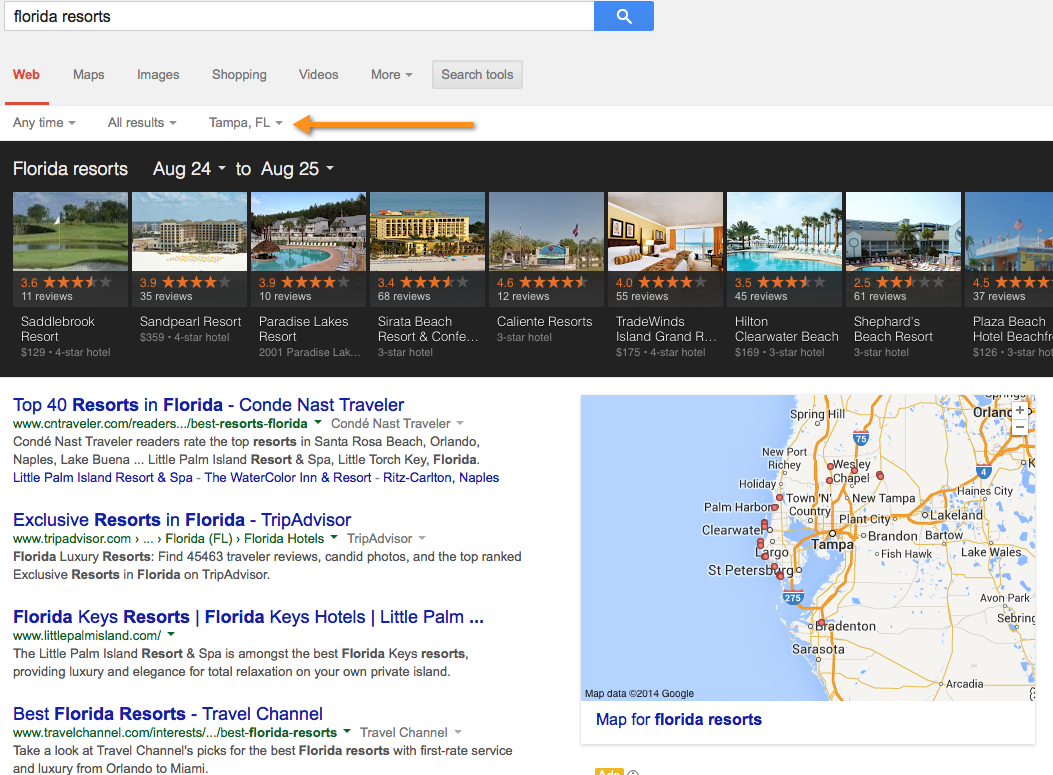
Task: Select the Paradise Lakes Resort photo
Action: tap(308, 231)
